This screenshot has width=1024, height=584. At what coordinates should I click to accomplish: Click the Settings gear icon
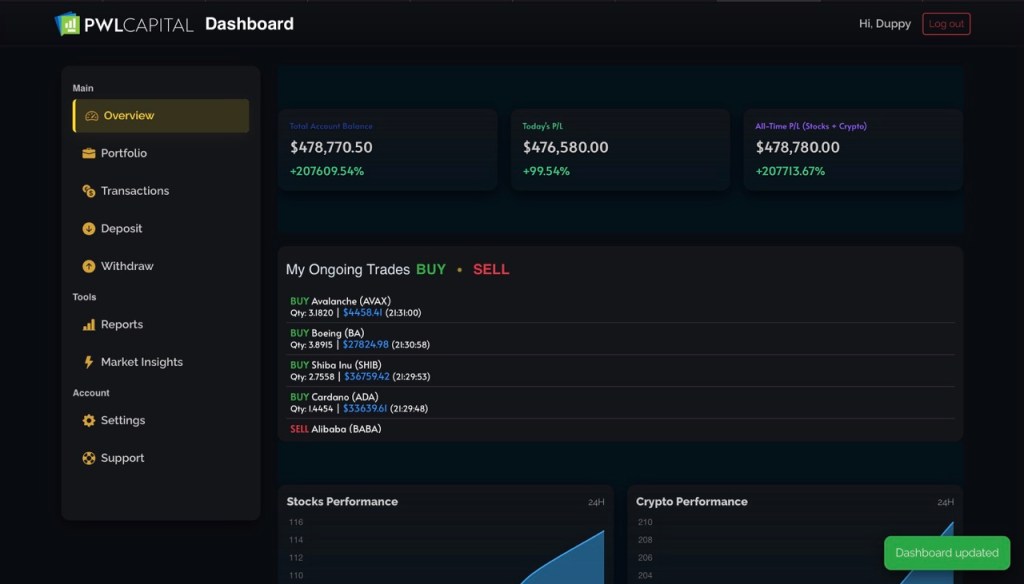(x=89, y=421)
